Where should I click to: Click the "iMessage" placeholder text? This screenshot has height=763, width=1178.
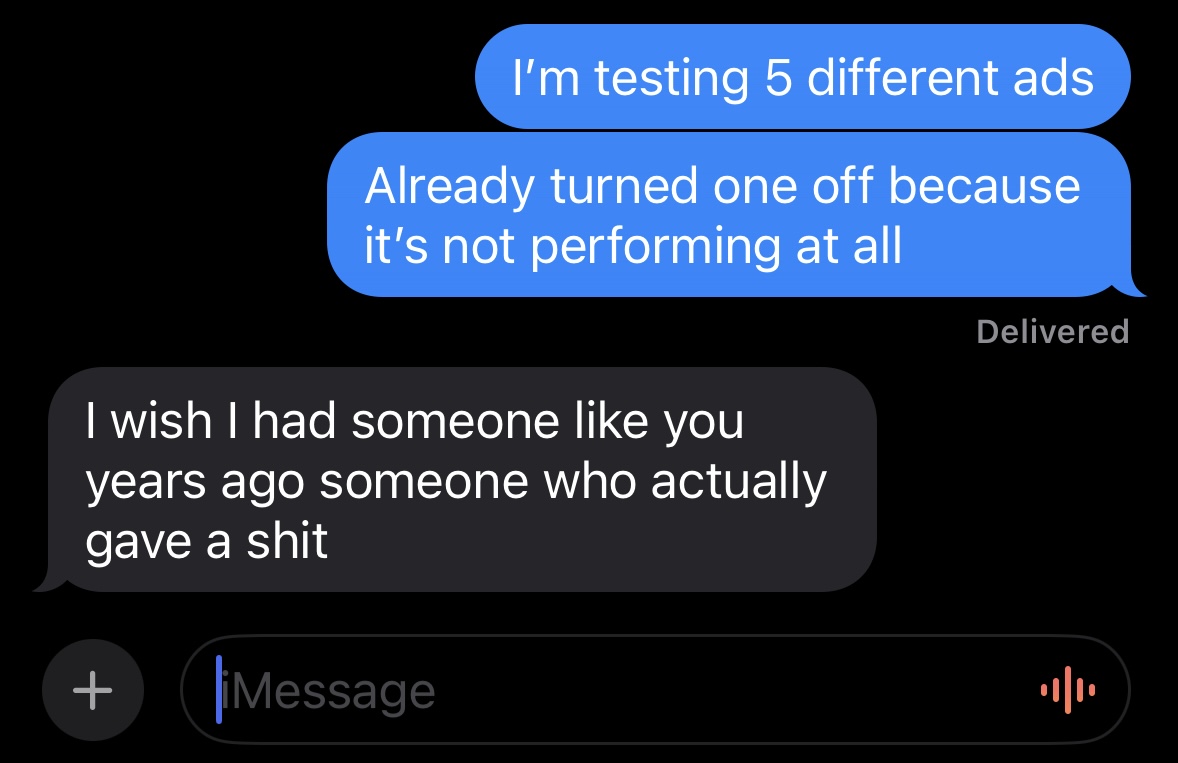point(330,691)
